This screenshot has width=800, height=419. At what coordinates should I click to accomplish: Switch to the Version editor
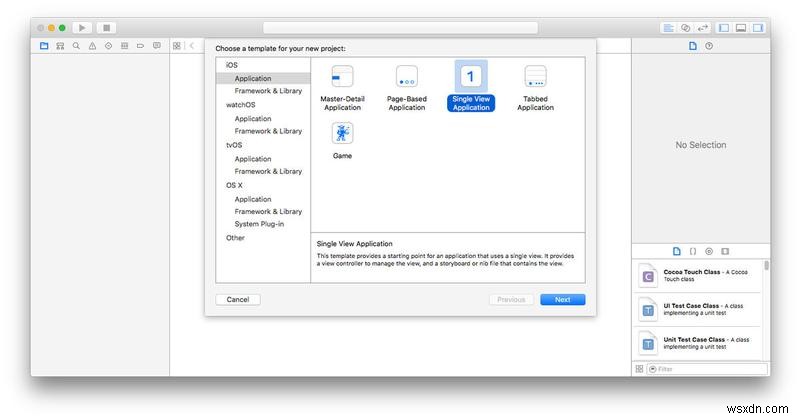(x=703, y=27)
